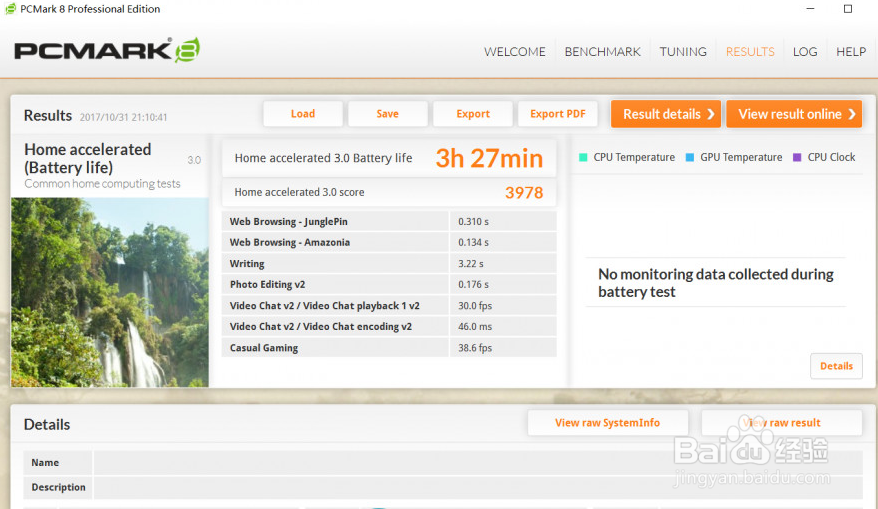The image size is (878, 509).
Task: Open the TUNING tab
Action: tap(683, 52)
